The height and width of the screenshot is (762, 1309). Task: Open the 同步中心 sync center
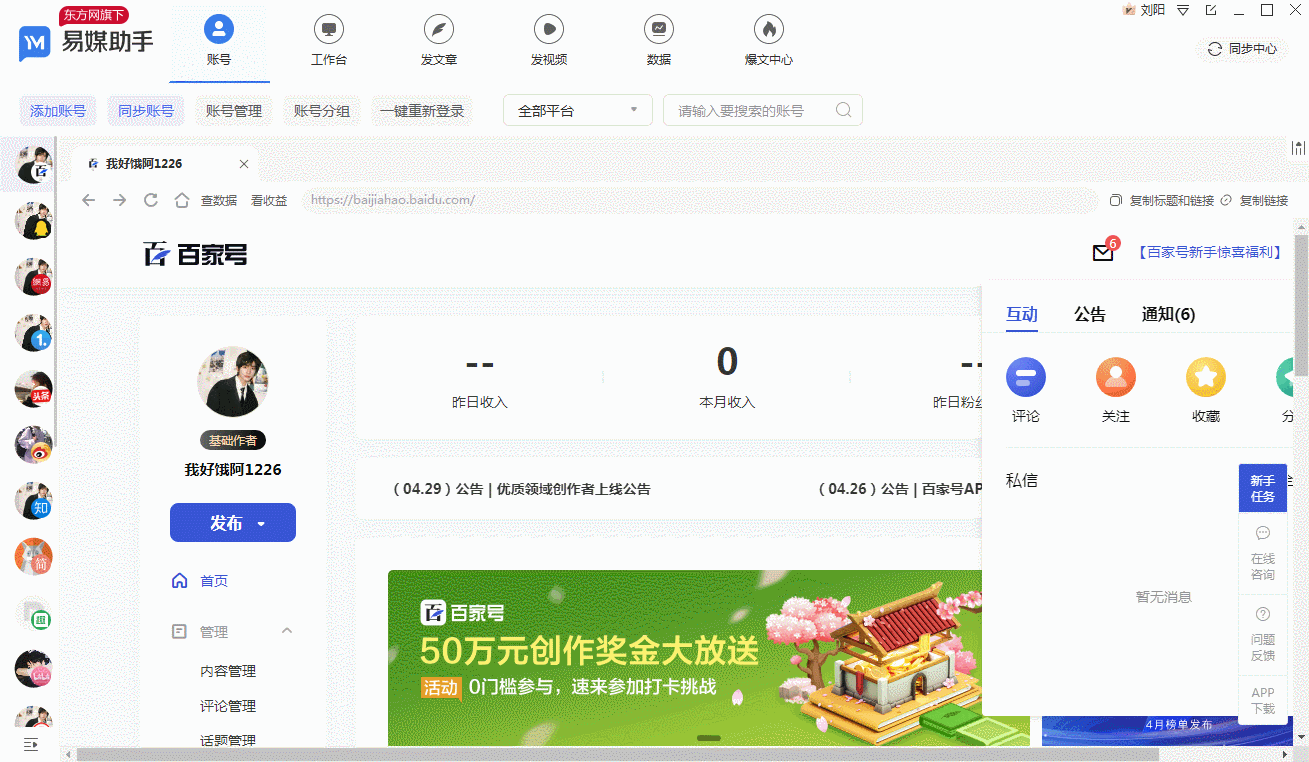click(x=1242, y=48)
